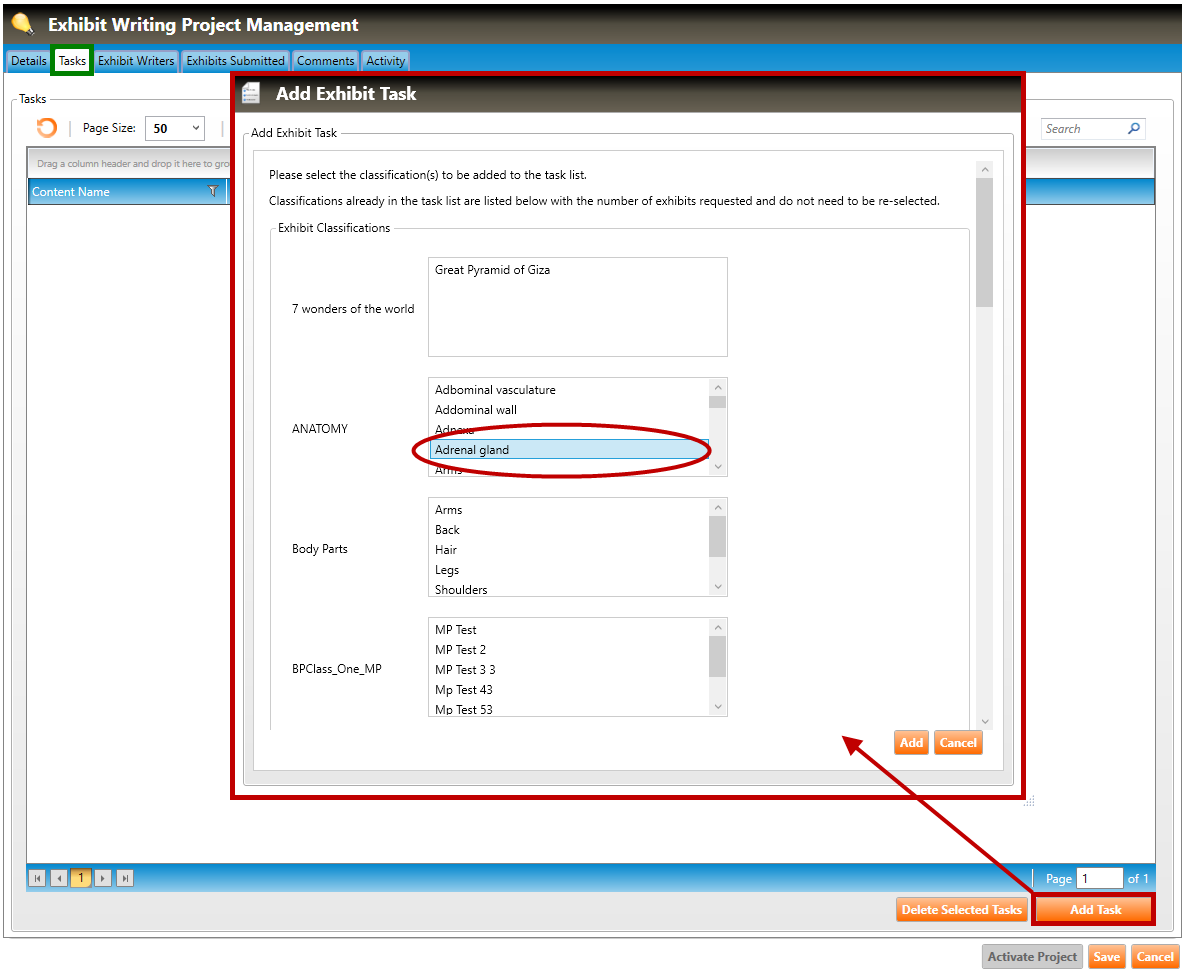Click the filter icon on Content Name column
1186x974 pixels.
point(212,191)
